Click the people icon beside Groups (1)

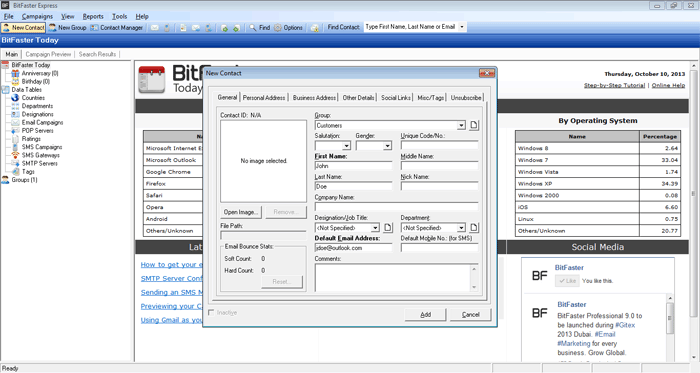click(x=5, y=180)
